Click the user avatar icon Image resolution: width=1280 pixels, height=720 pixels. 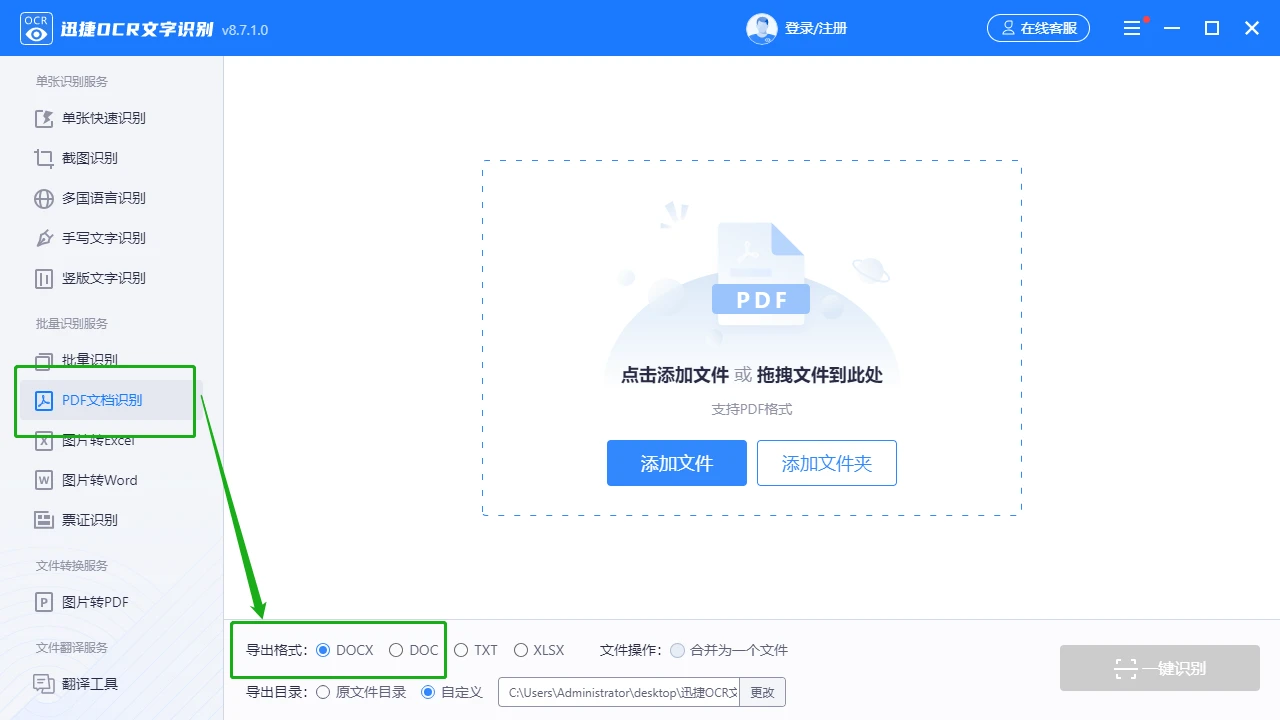[x=762, y=28]
